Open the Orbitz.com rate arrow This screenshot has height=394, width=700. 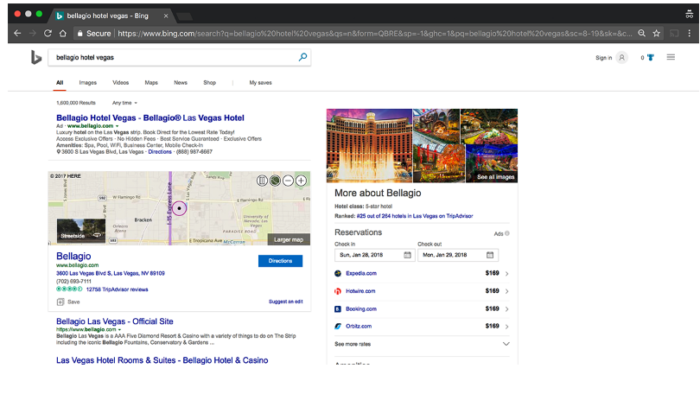click(507, 327)
